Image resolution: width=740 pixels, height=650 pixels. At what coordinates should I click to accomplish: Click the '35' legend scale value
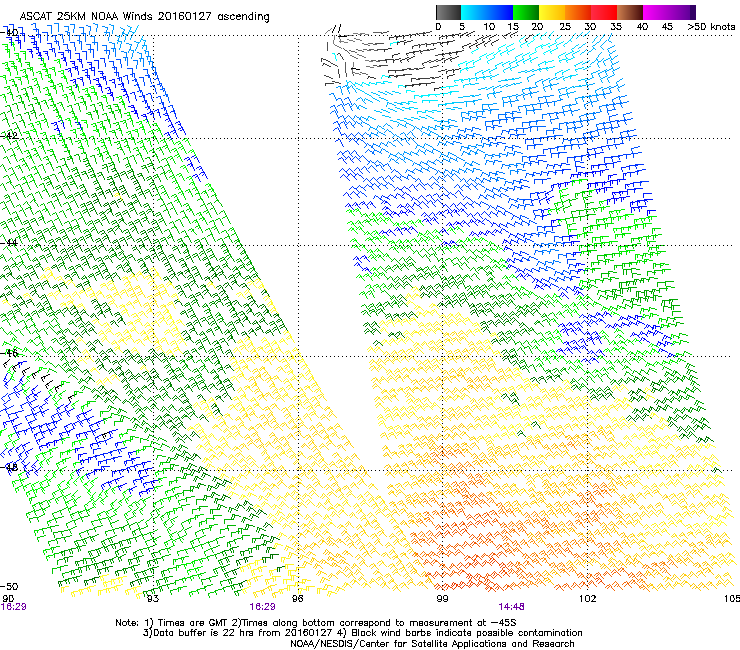(616, 27)
